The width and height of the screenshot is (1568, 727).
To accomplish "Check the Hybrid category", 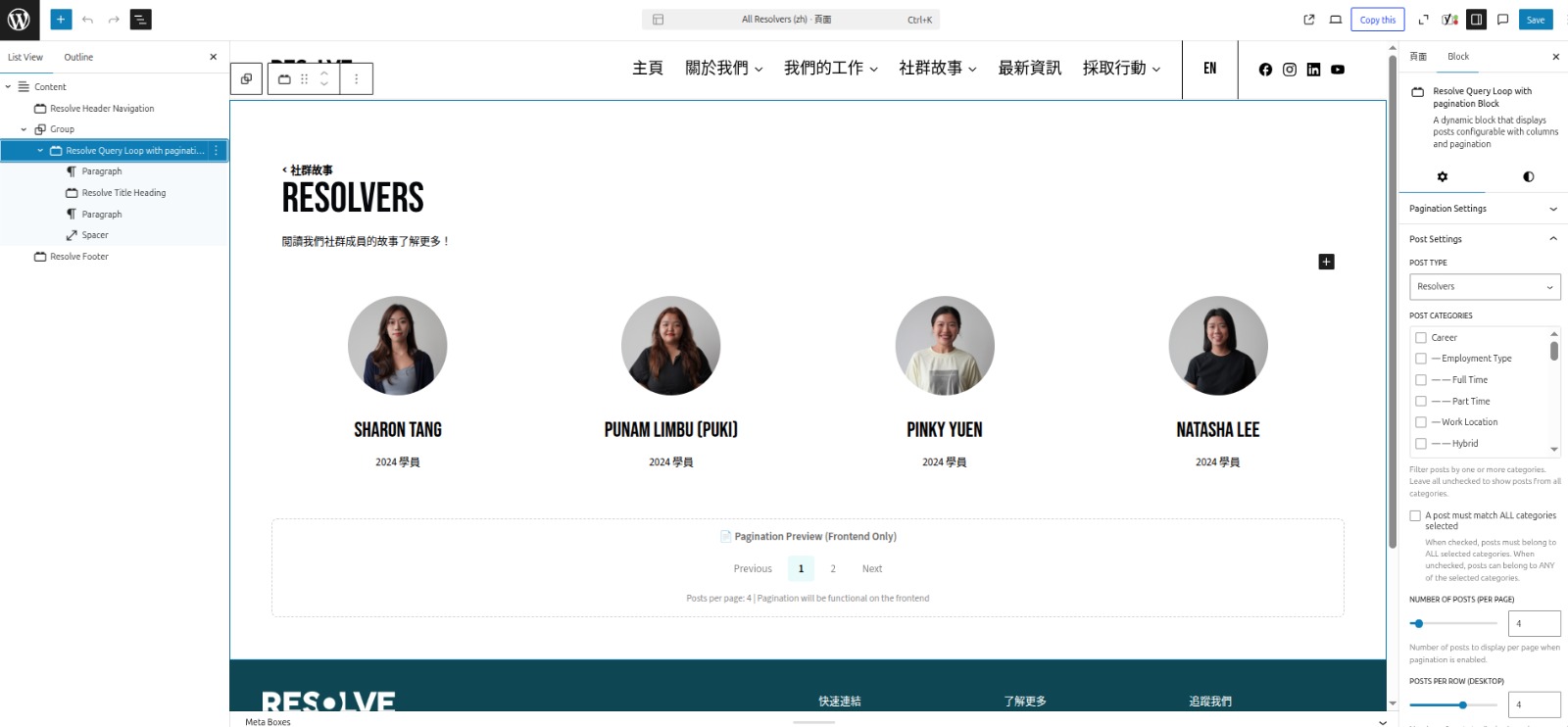I will pyautogui.click(x=1421, y=444).
